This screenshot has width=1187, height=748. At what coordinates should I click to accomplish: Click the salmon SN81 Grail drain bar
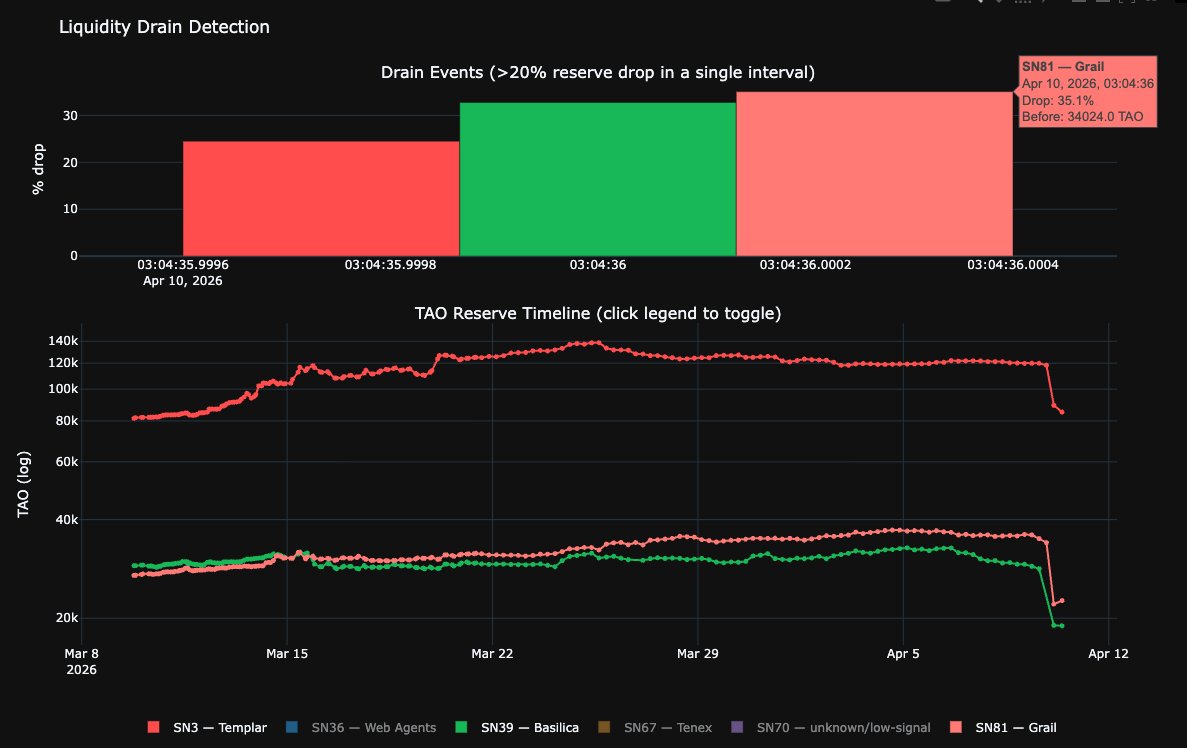(874, 174)
